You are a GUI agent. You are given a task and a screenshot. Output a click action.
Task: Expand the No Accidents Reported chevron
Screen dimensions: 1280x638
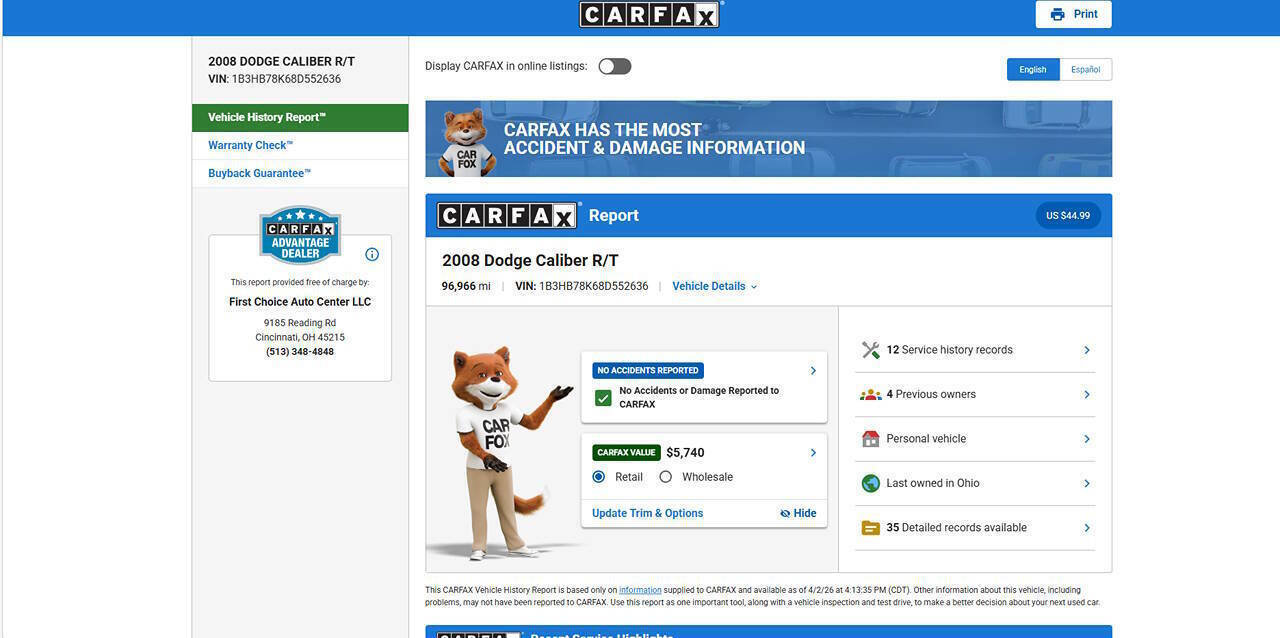coord(813,371)
